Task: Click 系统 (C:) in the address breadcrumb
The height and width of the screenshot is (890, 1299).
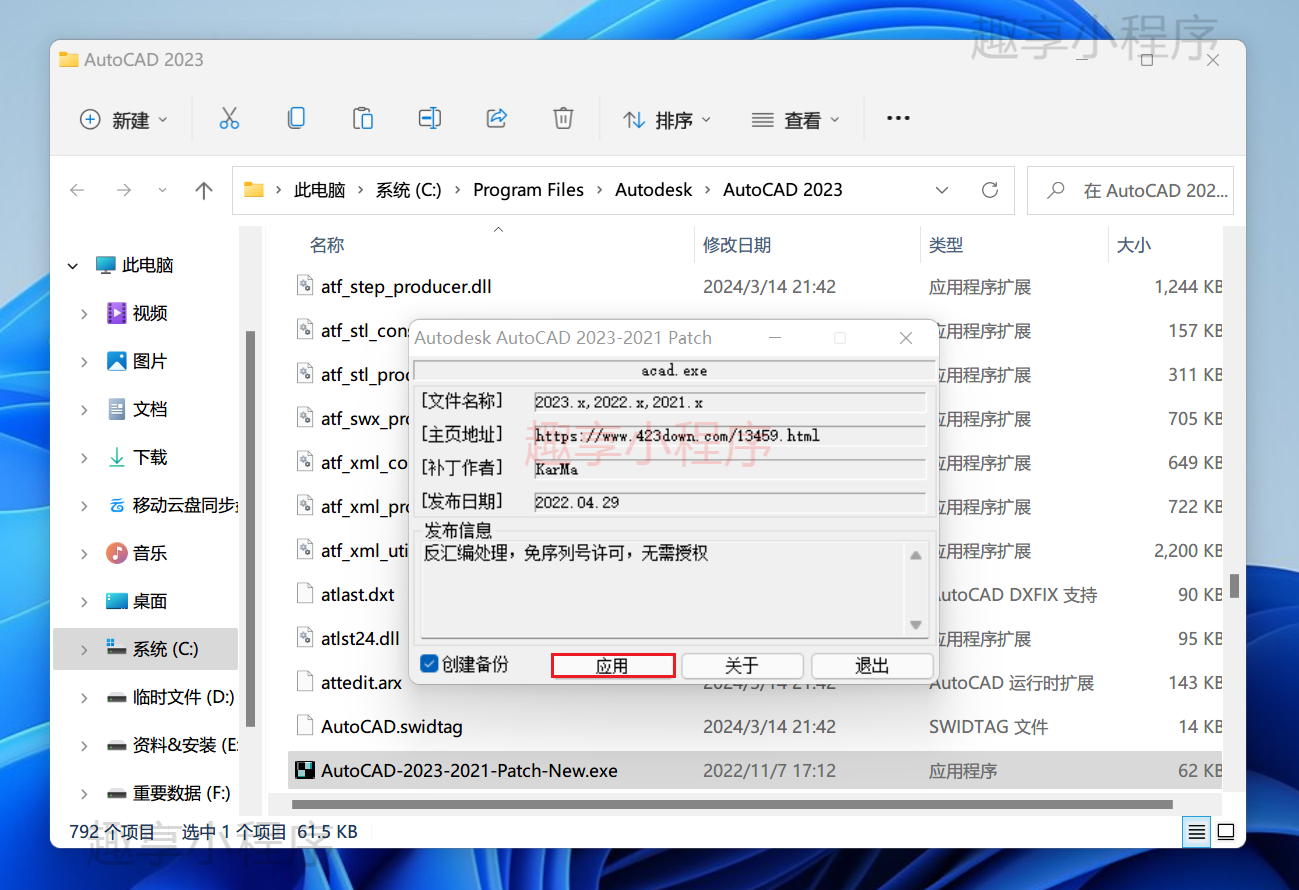Action: coord(408,190)
